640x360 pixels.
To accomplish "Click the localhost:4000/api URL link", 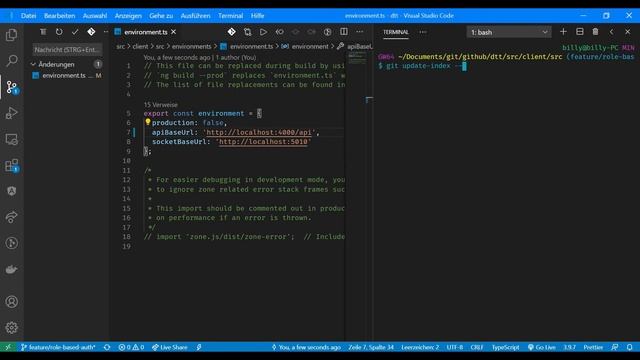I will click(x=259, y=132).
